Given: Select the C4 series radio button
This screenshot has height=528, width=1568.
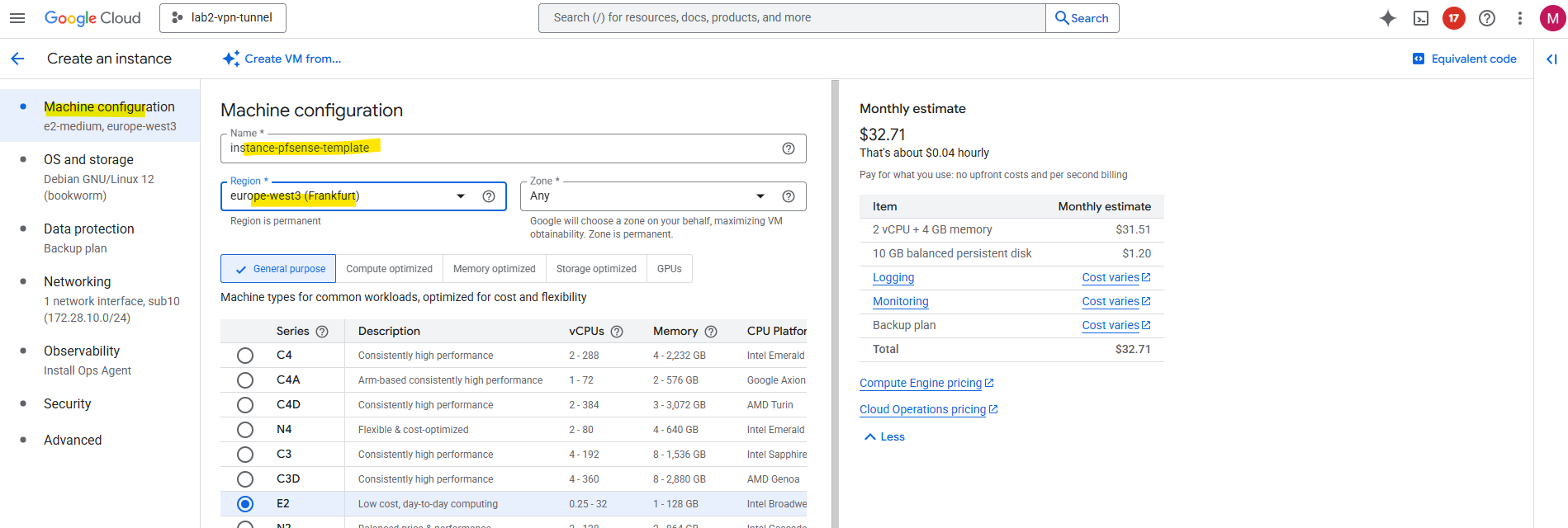Looking at the screenshot, I should 245,356.
